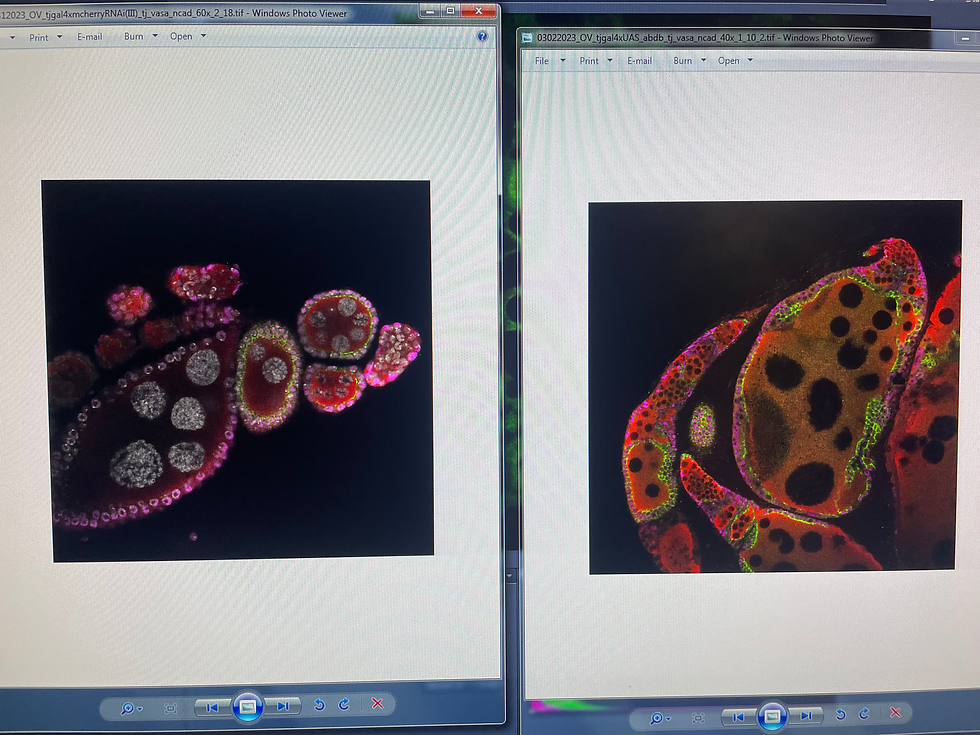Image resolution: width=980 pixels, height=735 pixels.
Task: Click the abdb ovary image in right viewer
Action: [x=775, y=386]
